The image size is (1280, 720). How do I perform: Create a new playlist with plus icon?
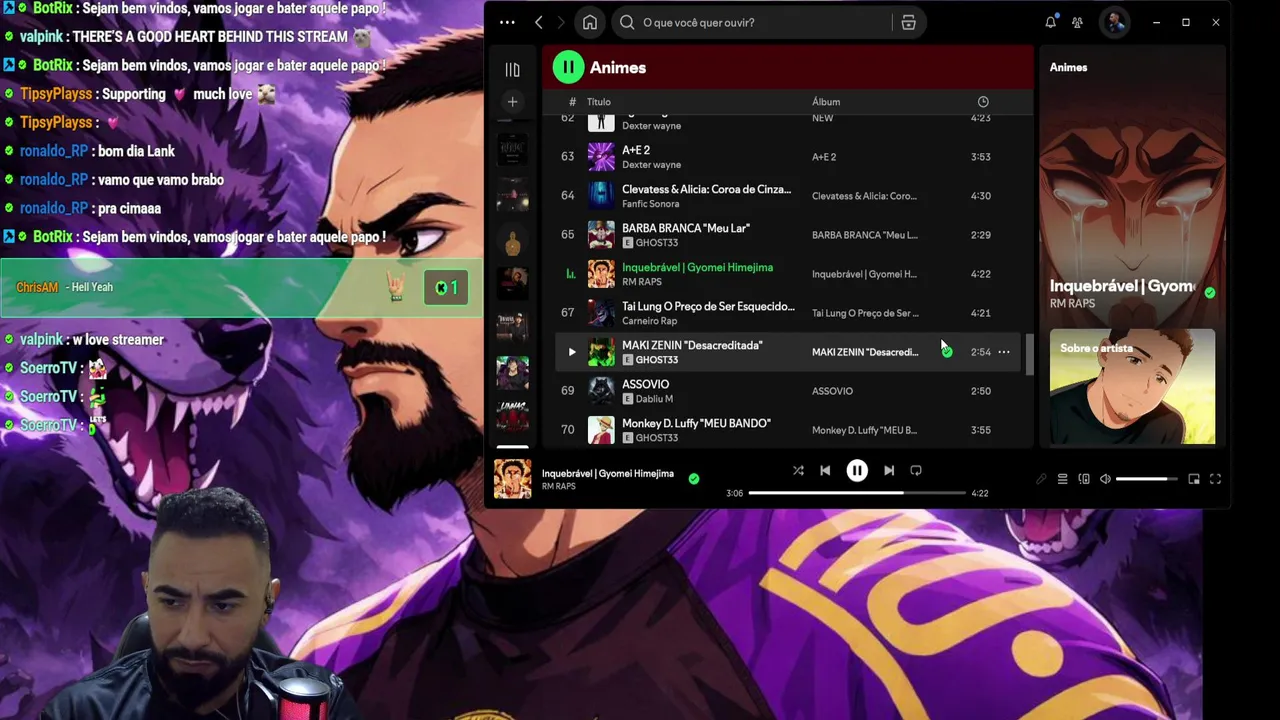click(x=512, y=101)
